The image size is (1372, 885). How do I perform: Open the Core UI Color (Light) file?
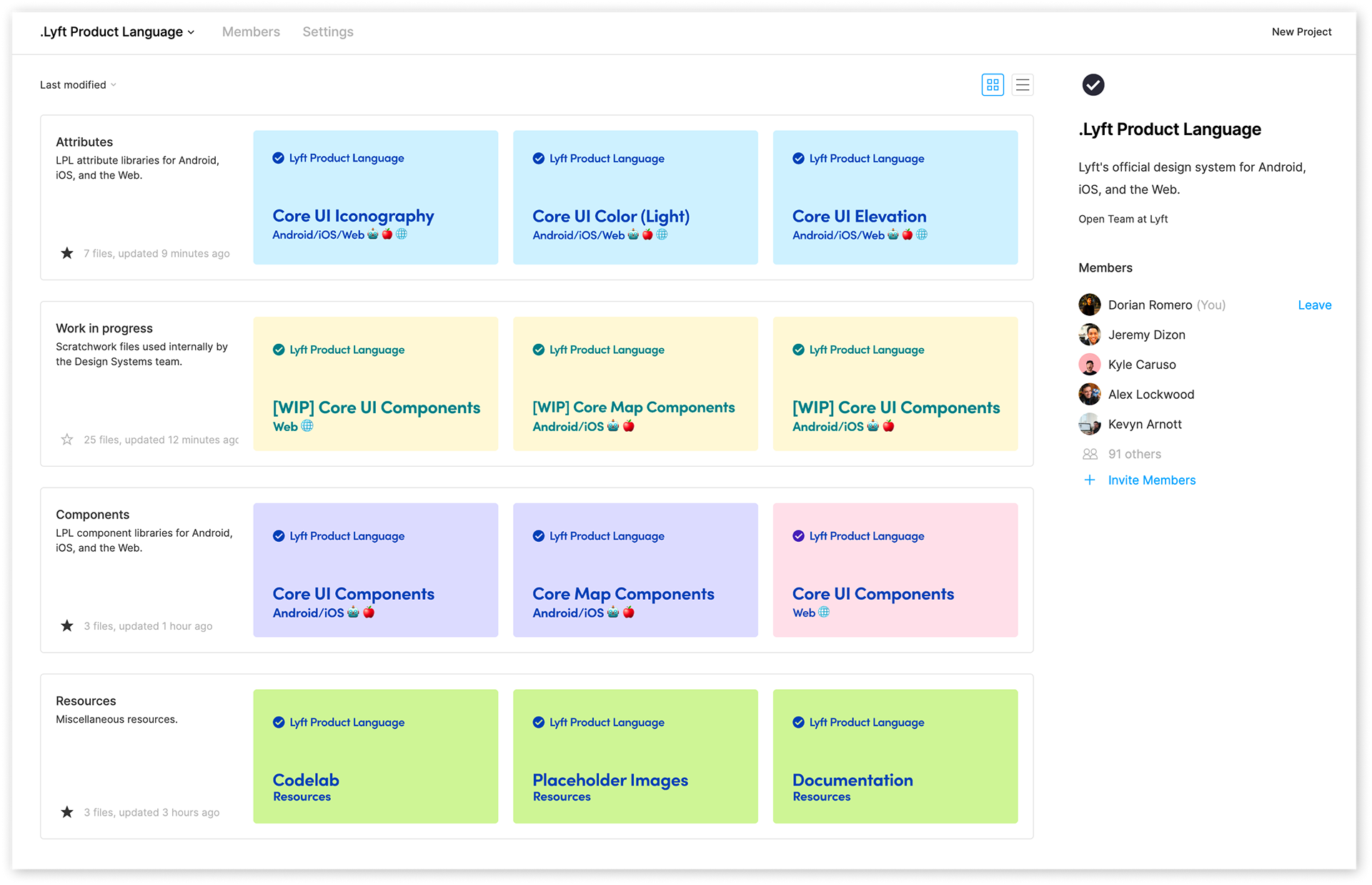635,197
